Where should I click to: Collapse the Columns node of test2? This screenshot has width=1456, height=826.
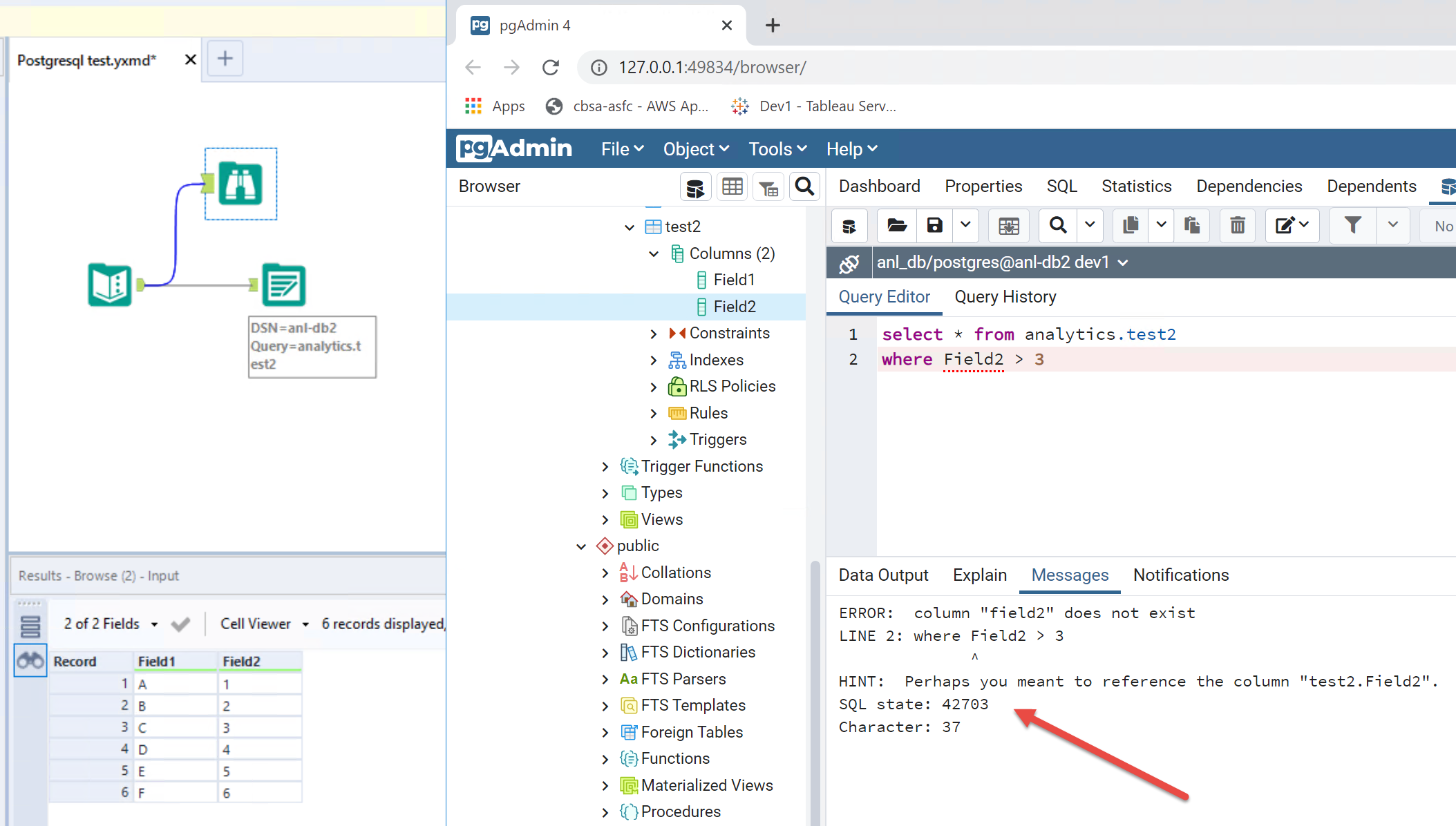(x=654, y=253)
